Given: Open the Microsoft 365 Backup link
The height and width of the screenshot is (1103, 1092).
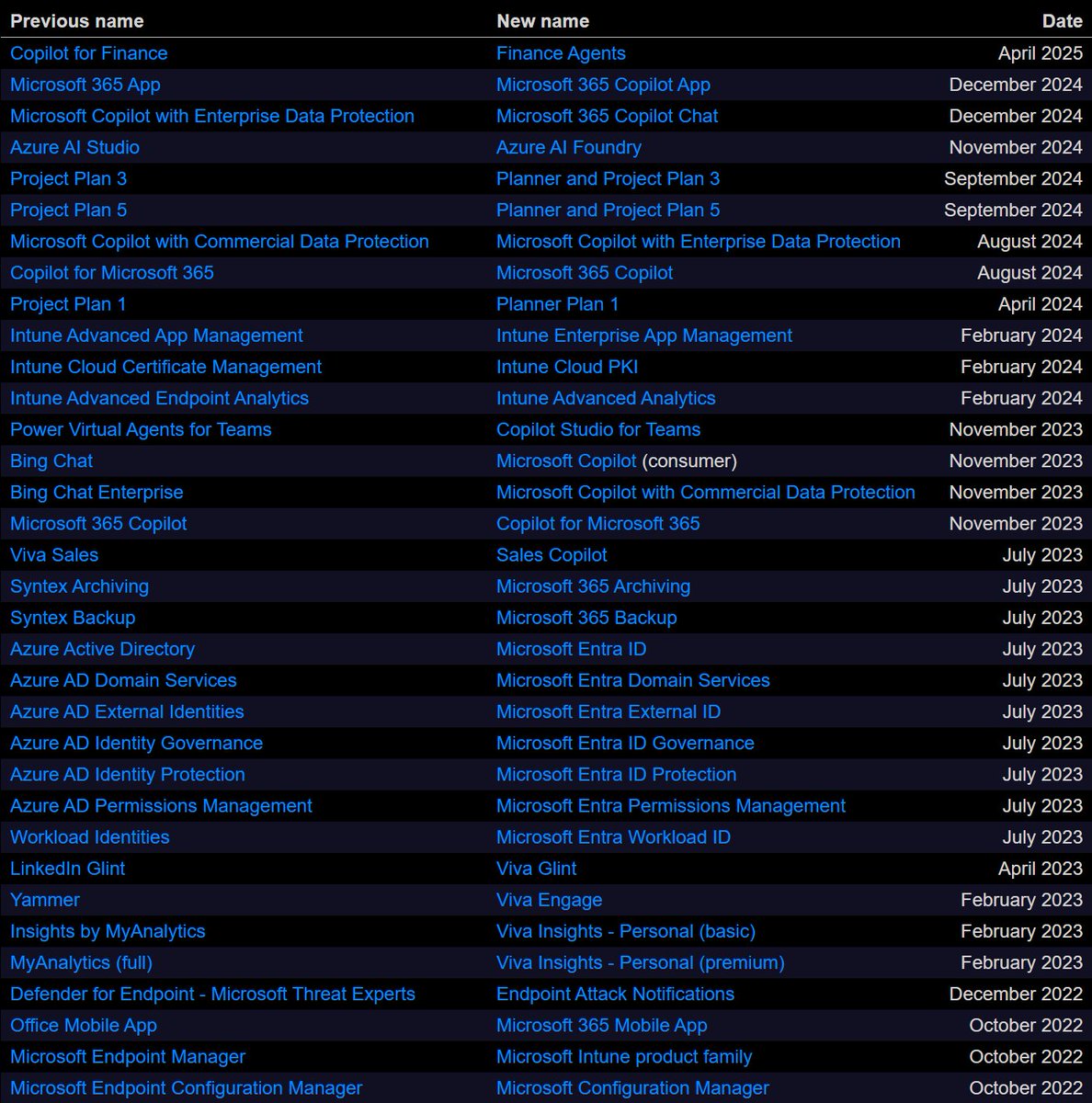Looking at the screenshot, I should (x=586, y=617).
